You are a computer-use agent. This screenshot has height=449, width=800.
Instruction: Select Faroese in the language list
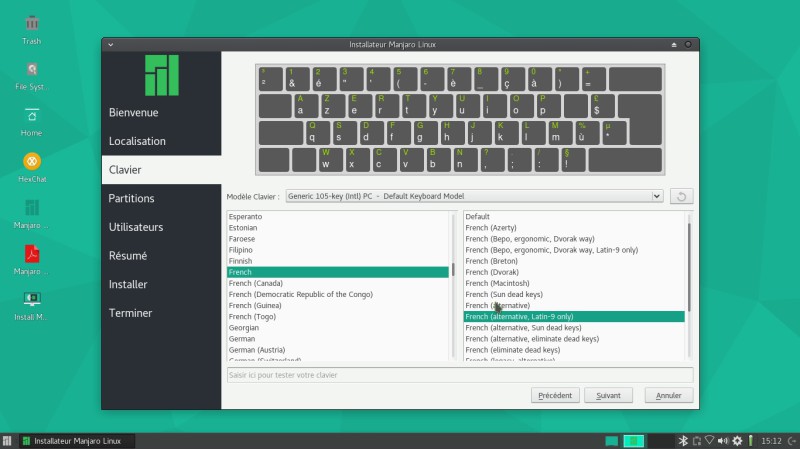click(338, 239)
